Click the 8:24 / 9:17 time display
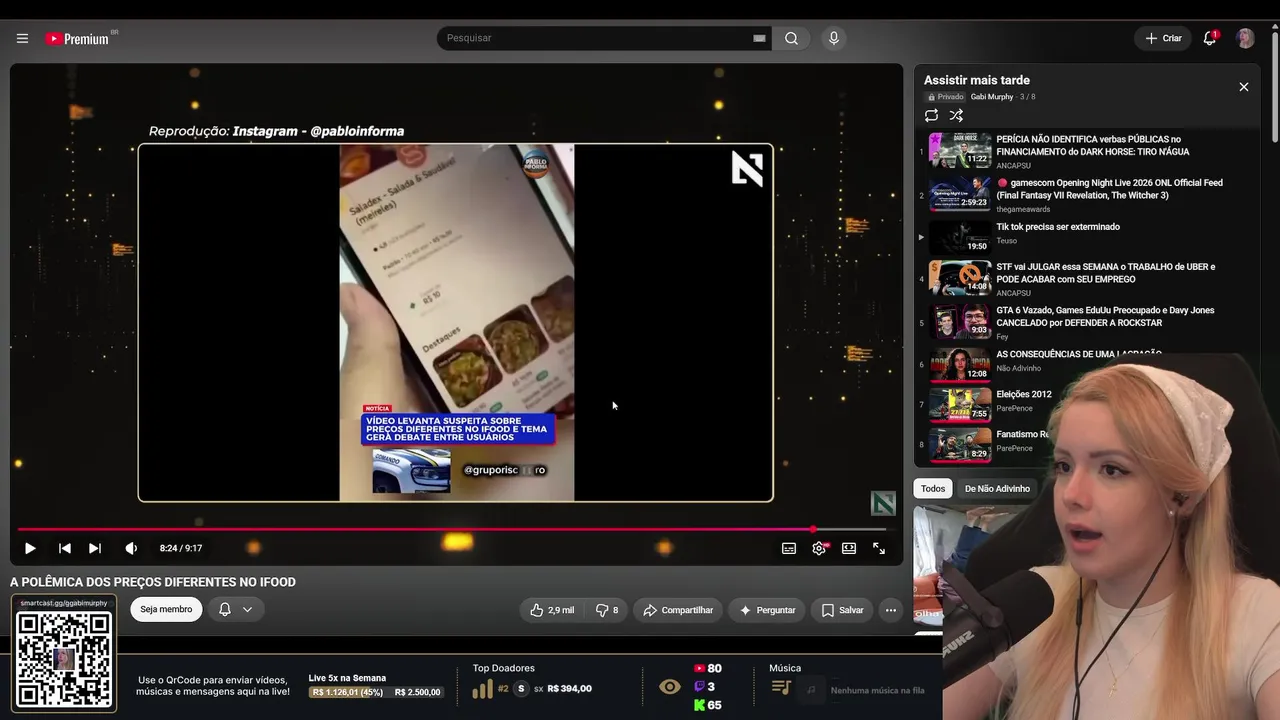Viewport: 1280px width, 720px height. [181, 548]
